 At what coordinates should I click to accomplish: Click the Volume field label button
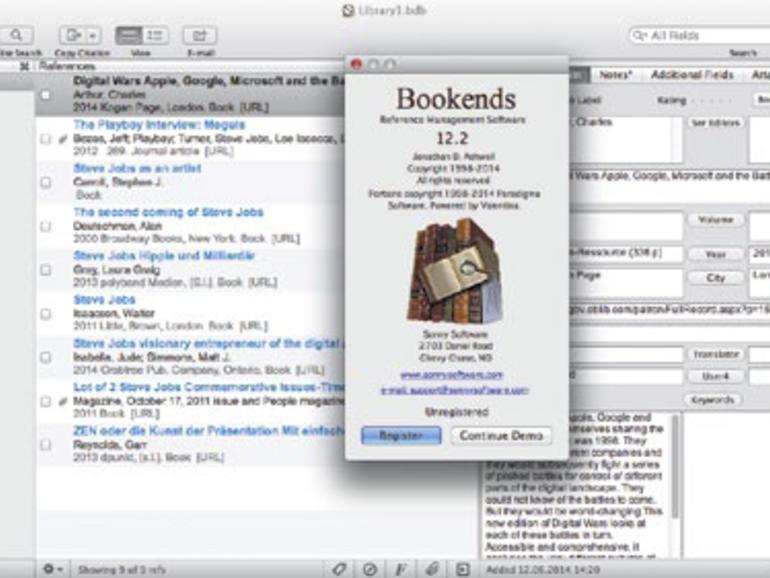pos(715,220)
